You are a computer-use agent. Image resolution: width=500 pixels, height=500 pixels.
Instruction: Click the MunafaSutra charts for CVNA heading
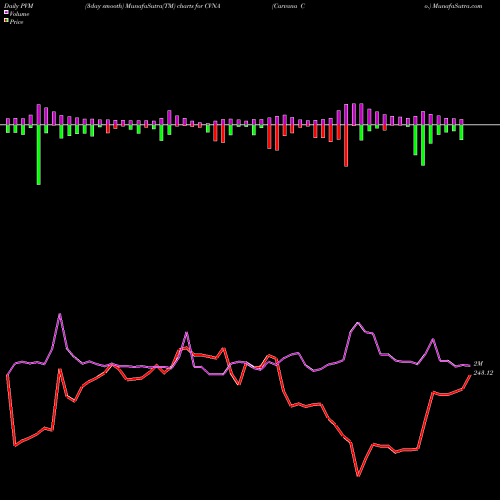point(153,6)
